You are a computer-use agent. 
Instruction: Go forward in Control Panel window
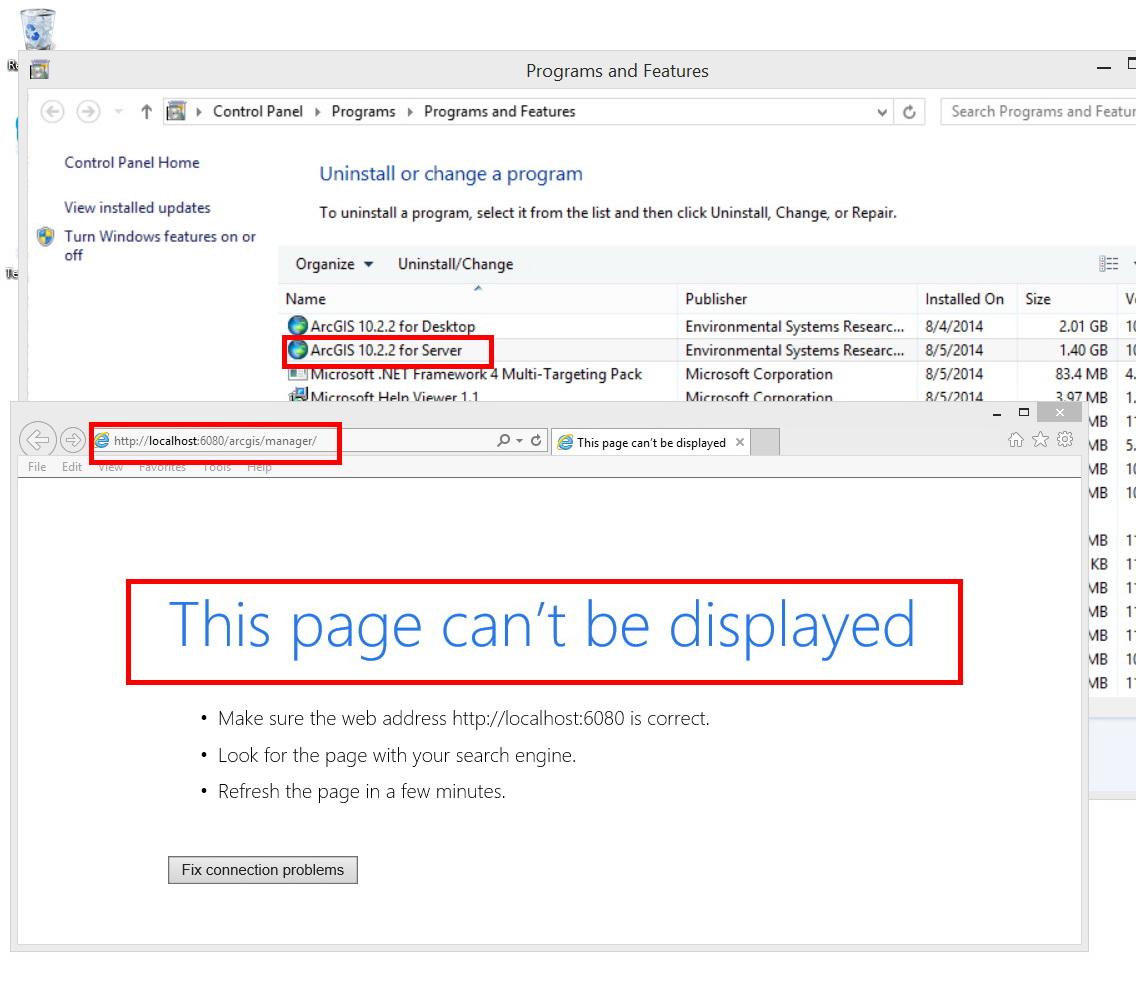pos(88,112)
